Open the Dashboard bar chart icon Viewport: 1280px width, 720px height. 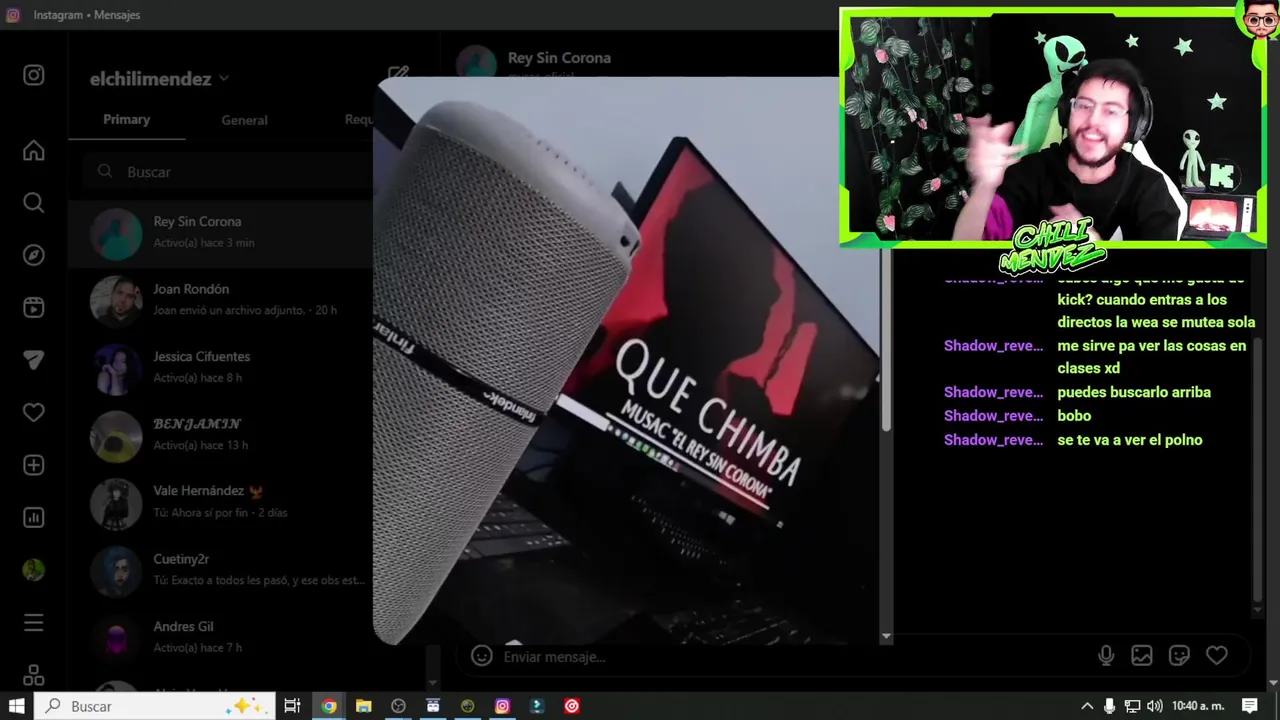pyautogui.click(x=33, y=517)
